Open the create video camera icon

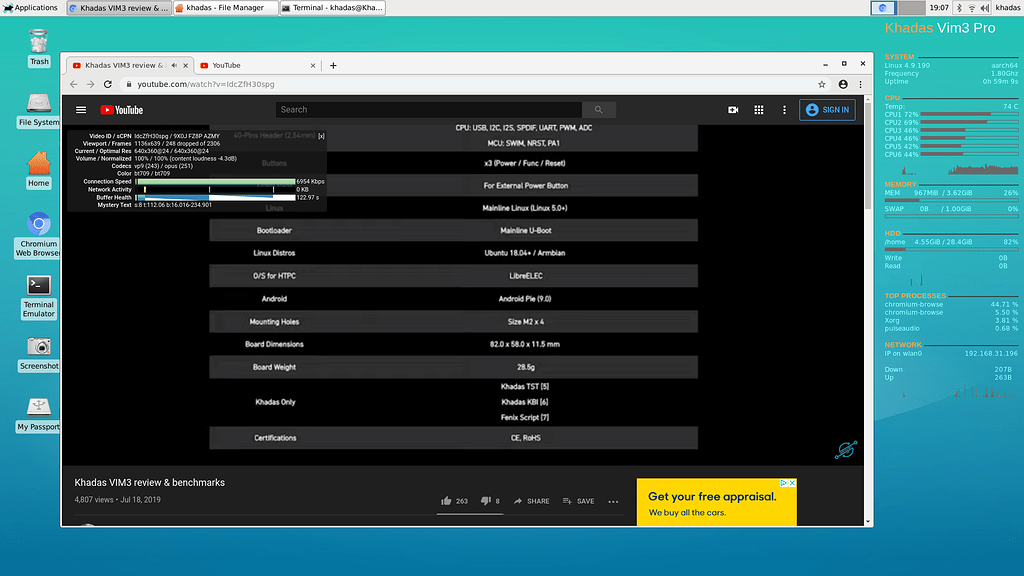pyautogui.click(x=733, y=110)
